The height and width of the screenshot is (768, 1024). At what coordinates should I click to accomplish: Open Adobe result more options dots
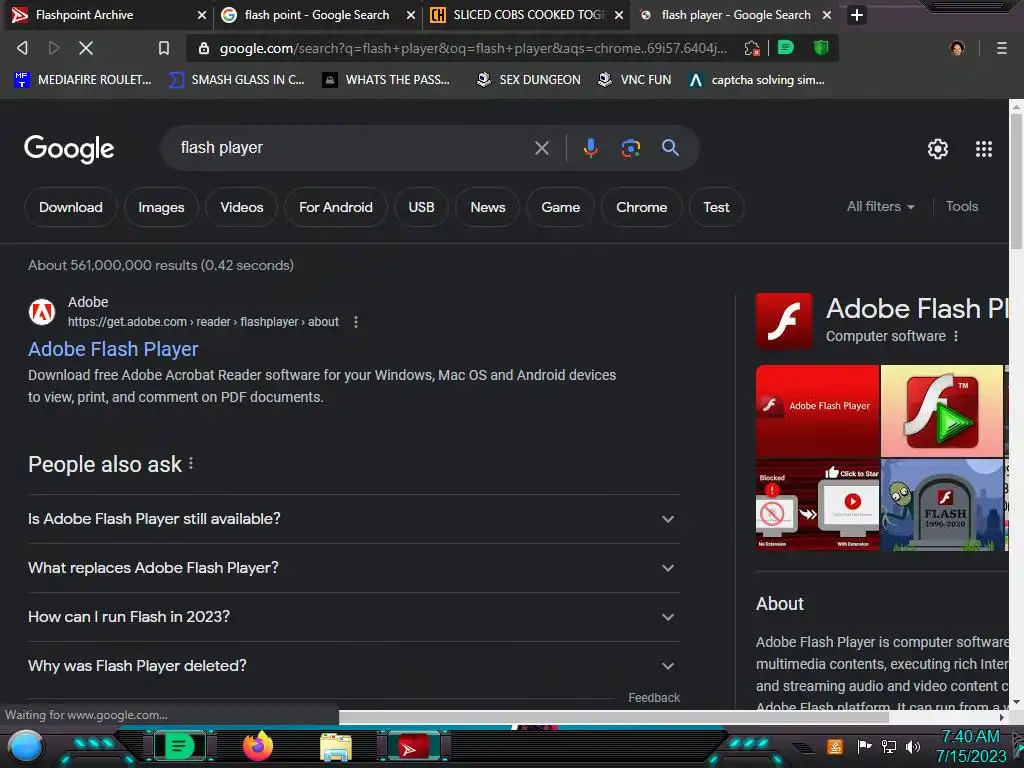(x=356, y=322)
